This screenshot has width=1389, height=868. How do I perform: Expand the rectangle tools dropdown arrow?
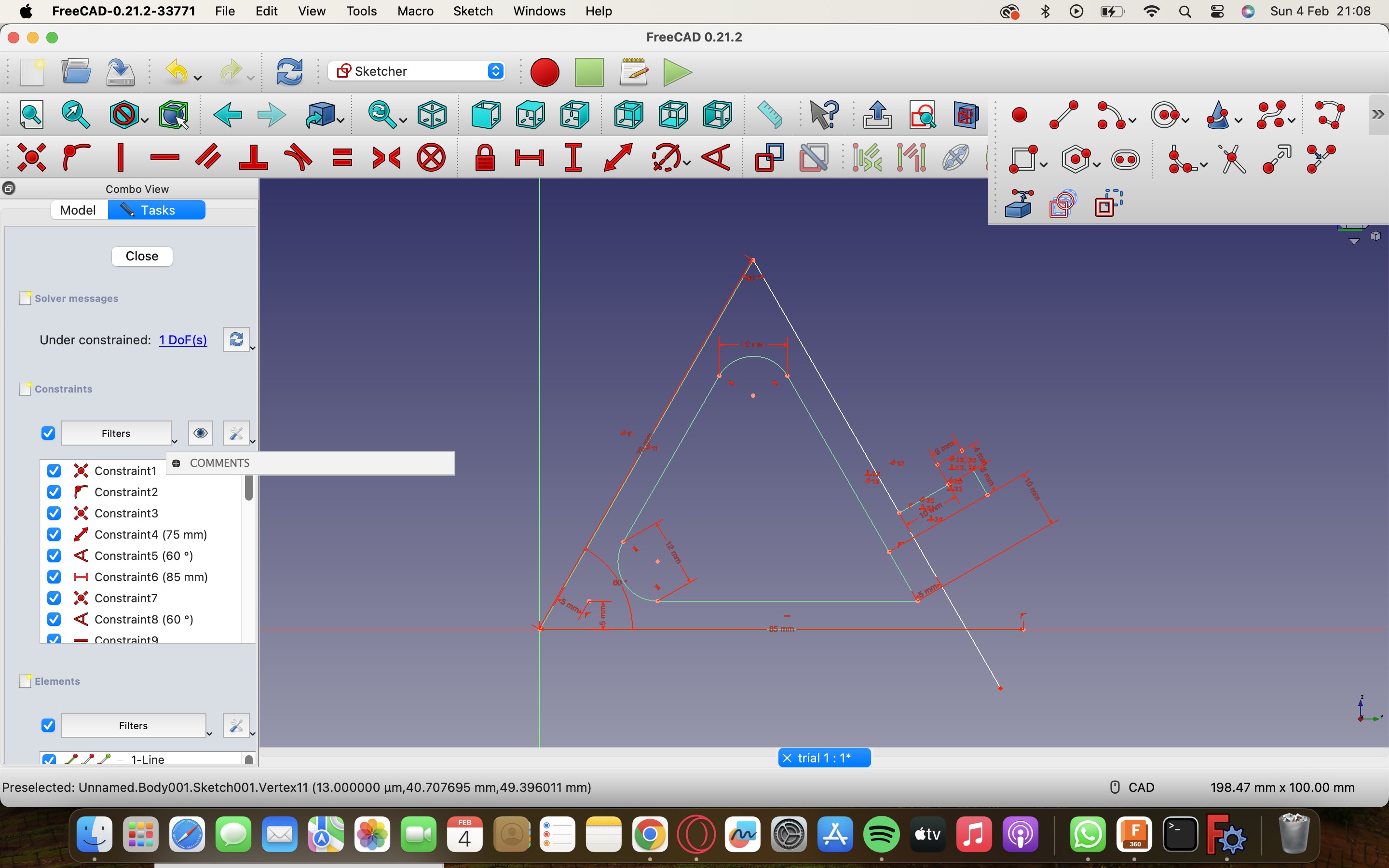[x=1044, y=165]
